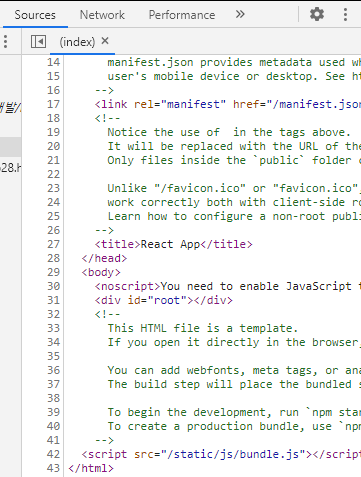Image resolution: width=361 pixels, height=477 pixels.
Task: Click 'To create a production bundle' line
Action: coord(234,426)
